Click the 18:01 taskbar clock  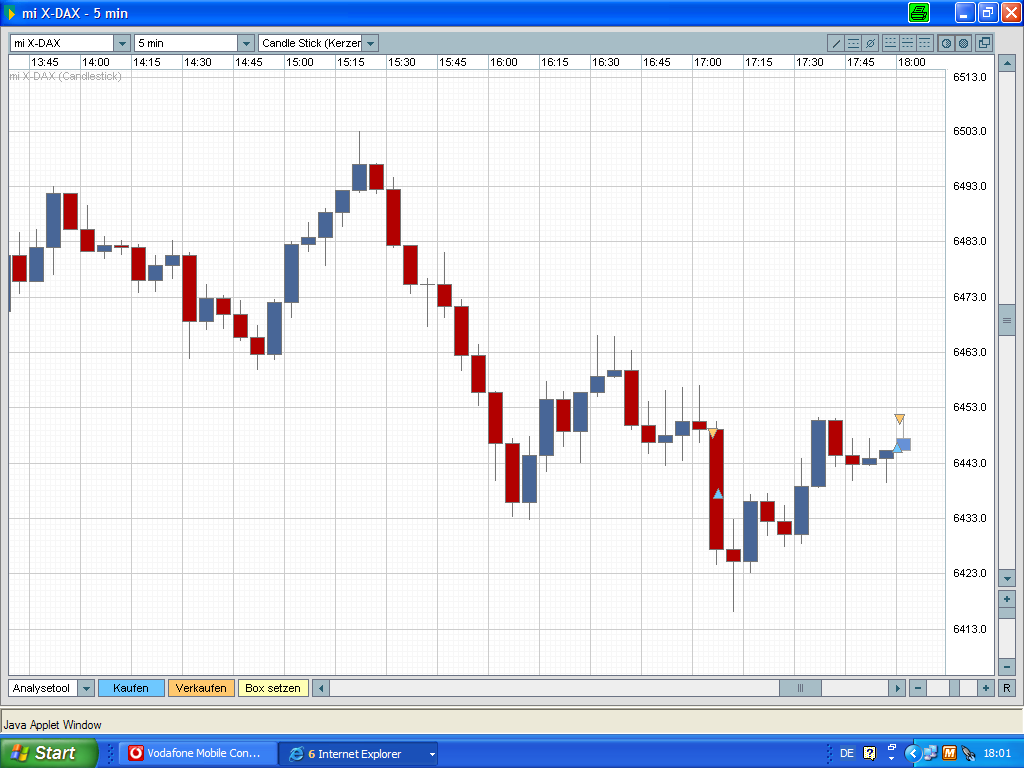997,754
